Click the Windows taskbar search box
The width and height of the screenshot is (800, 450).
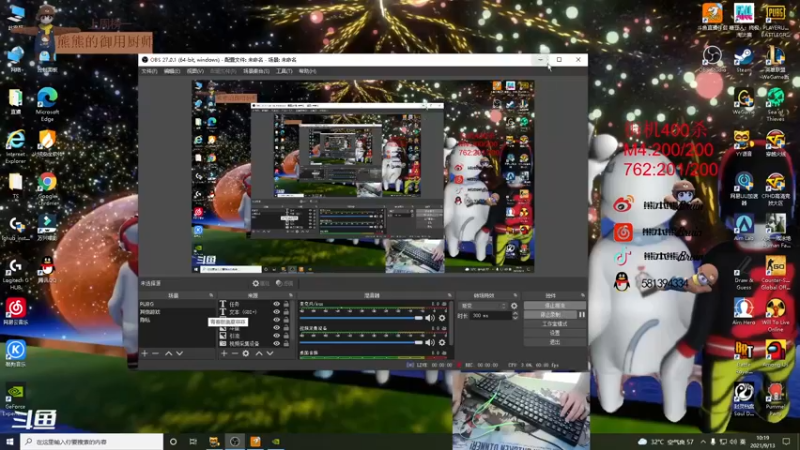92,441
